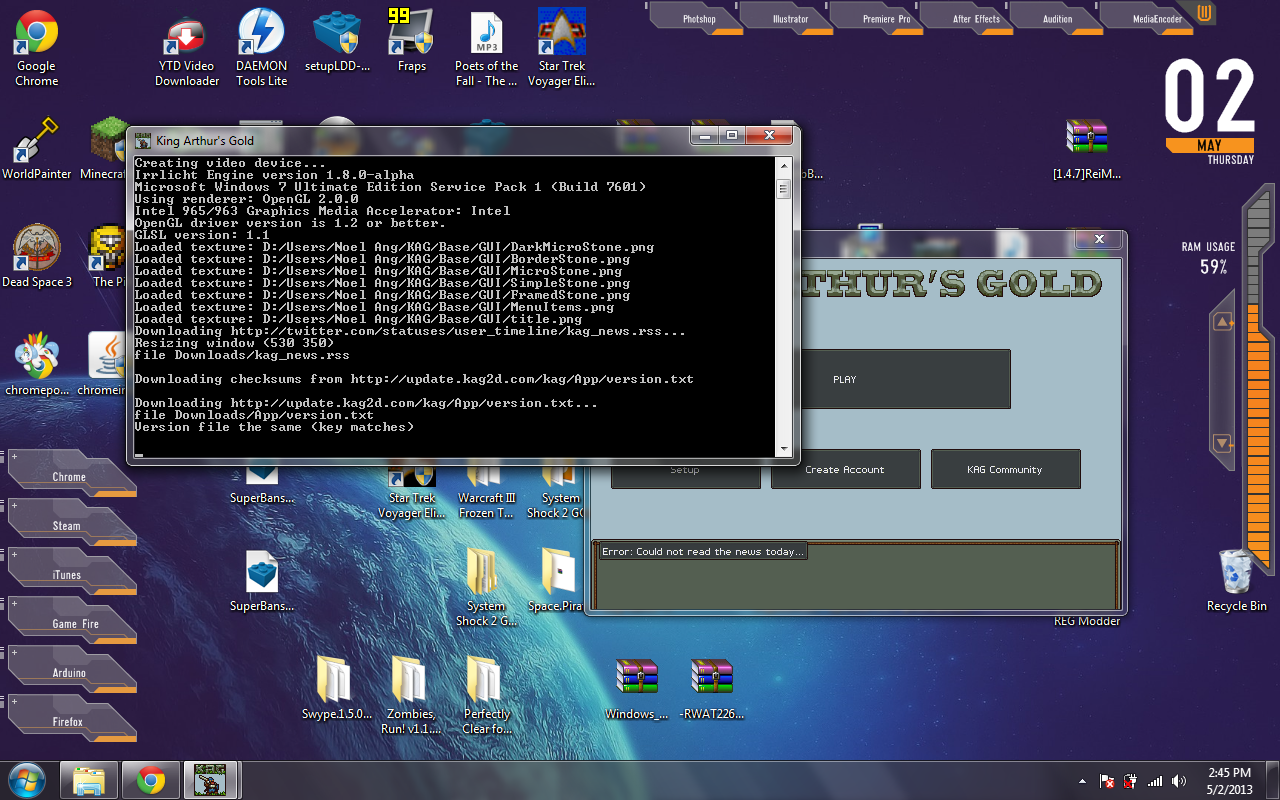Open the Fraps desktop shortcut
This screenshot has height=800, width=1280.
[x=411, y=42]
